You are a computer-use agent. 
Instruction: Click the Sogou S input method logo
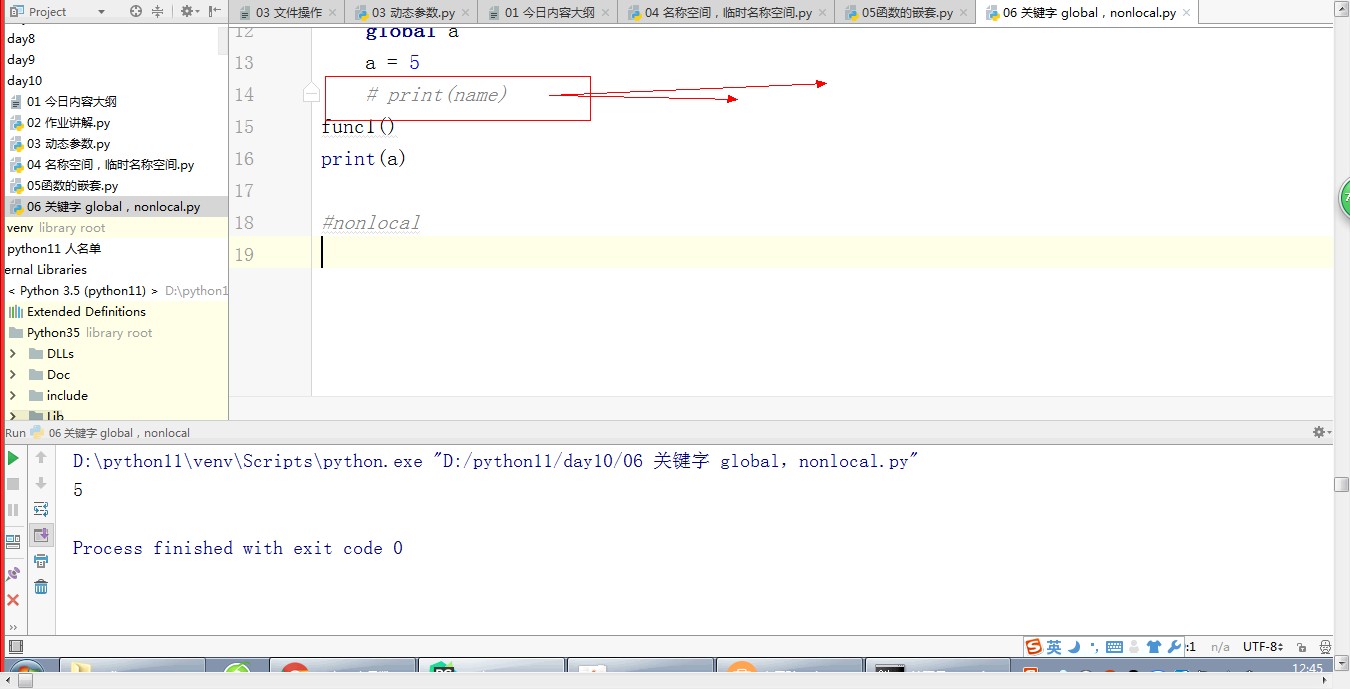1034,647
